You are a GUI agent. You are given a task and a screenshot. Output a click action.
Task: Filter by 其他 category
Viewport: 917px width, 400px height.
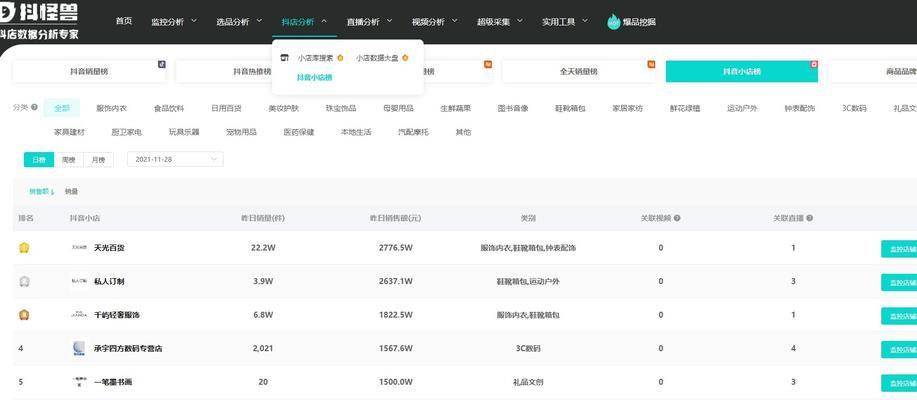coord(463,132)
